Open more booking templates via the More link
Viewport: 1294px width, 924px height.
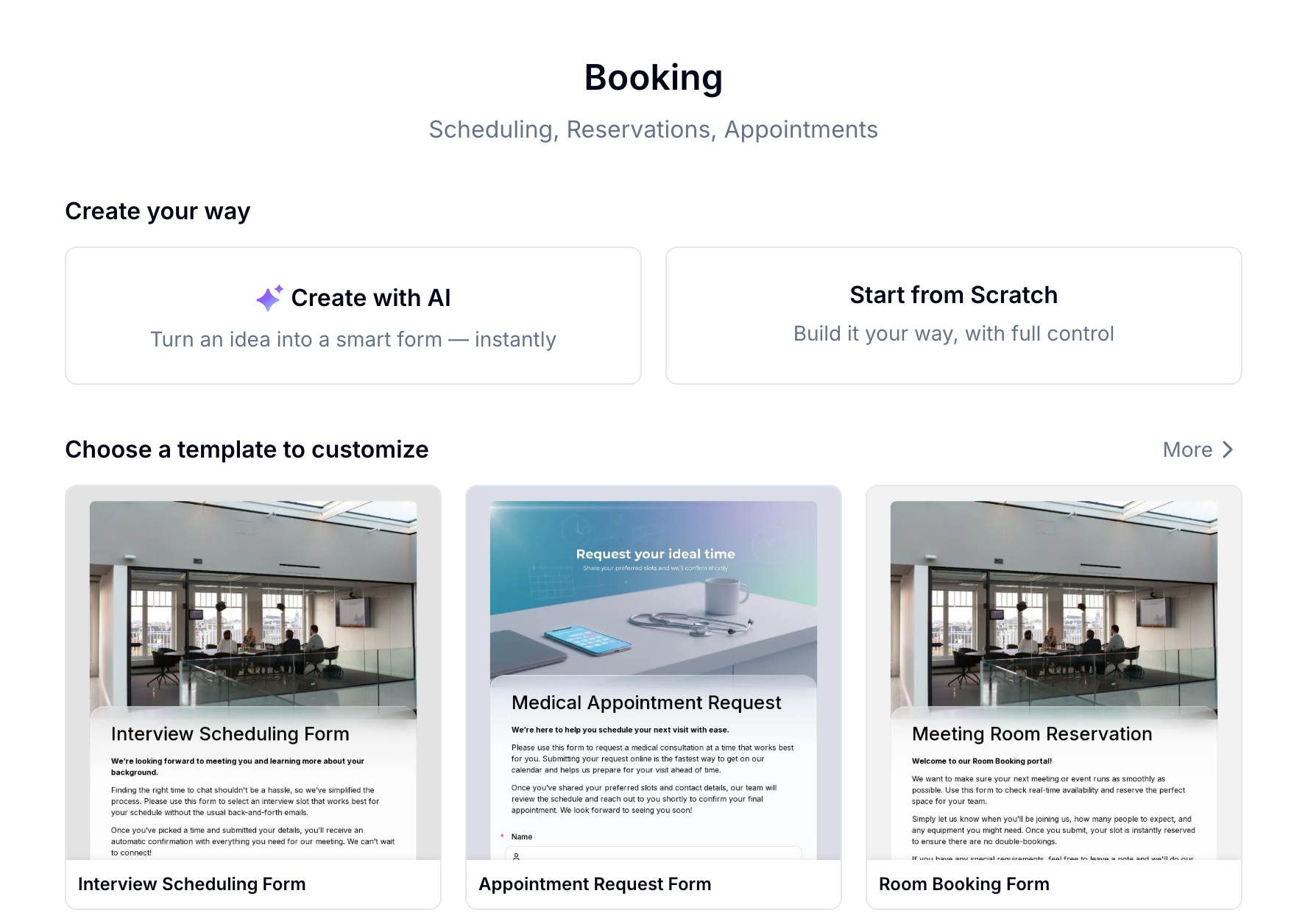1187,449
